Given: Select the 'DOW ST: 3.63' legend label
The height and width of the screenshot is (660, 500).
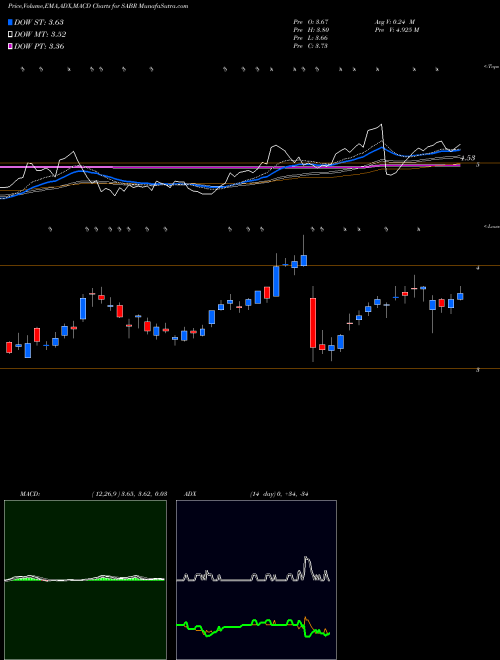Looking at the screenshot, I should (x=39, y=22).
